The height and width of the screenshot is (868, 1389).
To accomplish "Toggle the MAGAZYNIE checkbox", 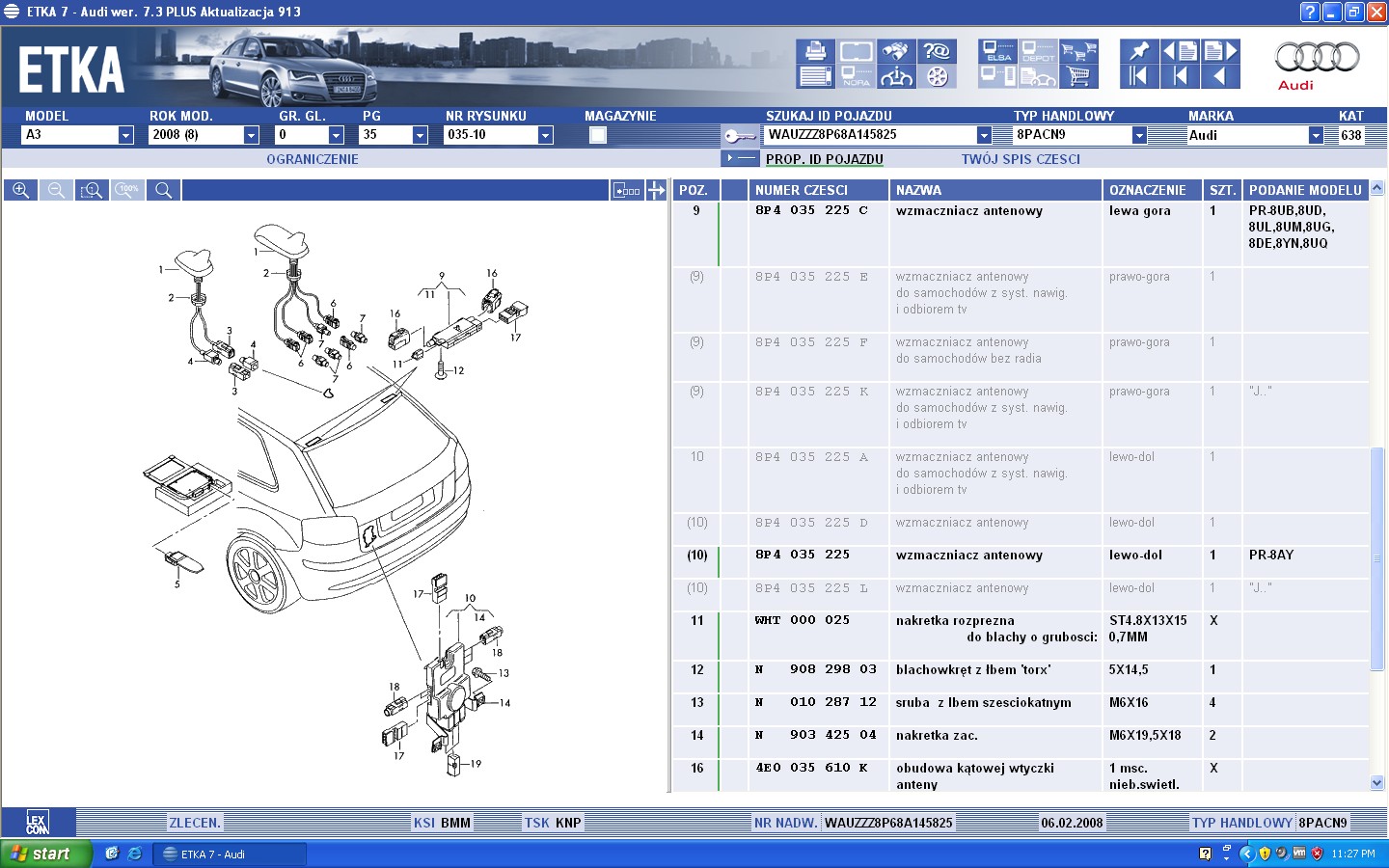I will pyautogui.click(x=598, y=135).
